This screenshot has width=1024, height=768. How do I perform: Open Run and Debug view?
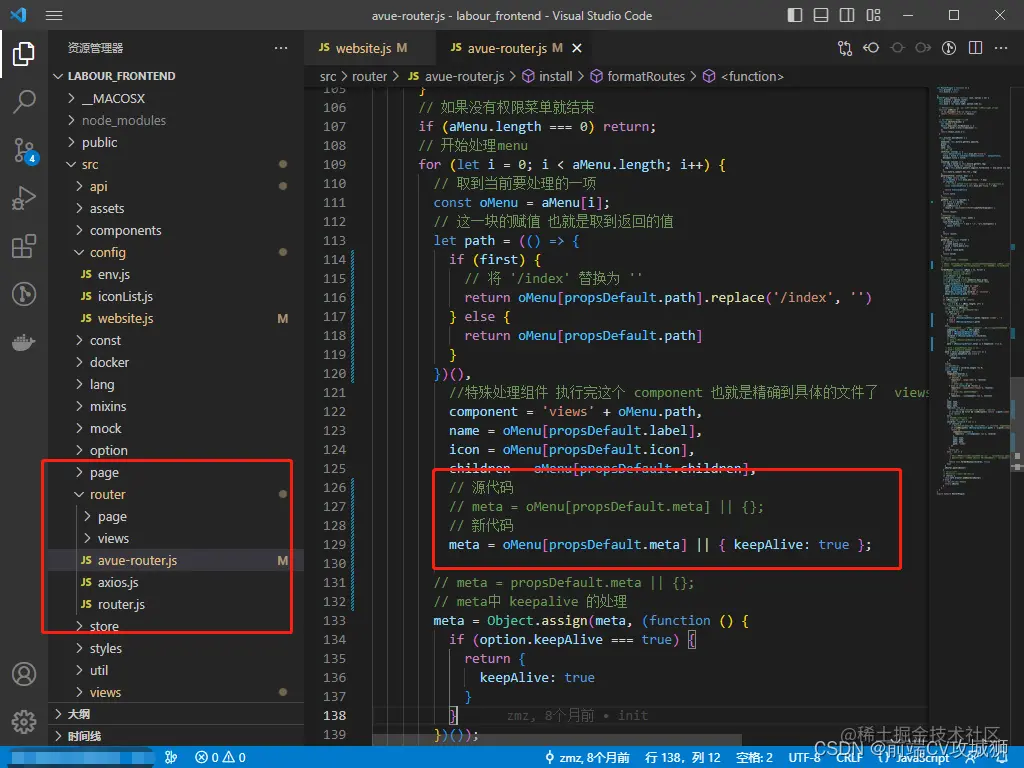tap(24, 198)
